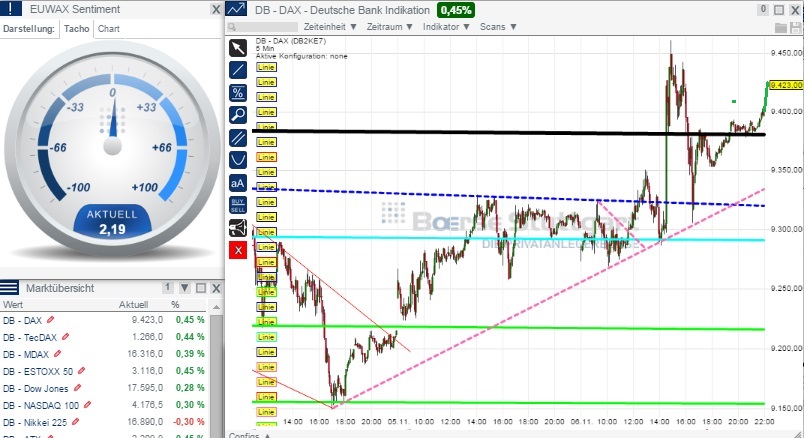Click the megaphone alert tool
The height and width of the screenshot is (438, 804).
coord(237,228)
